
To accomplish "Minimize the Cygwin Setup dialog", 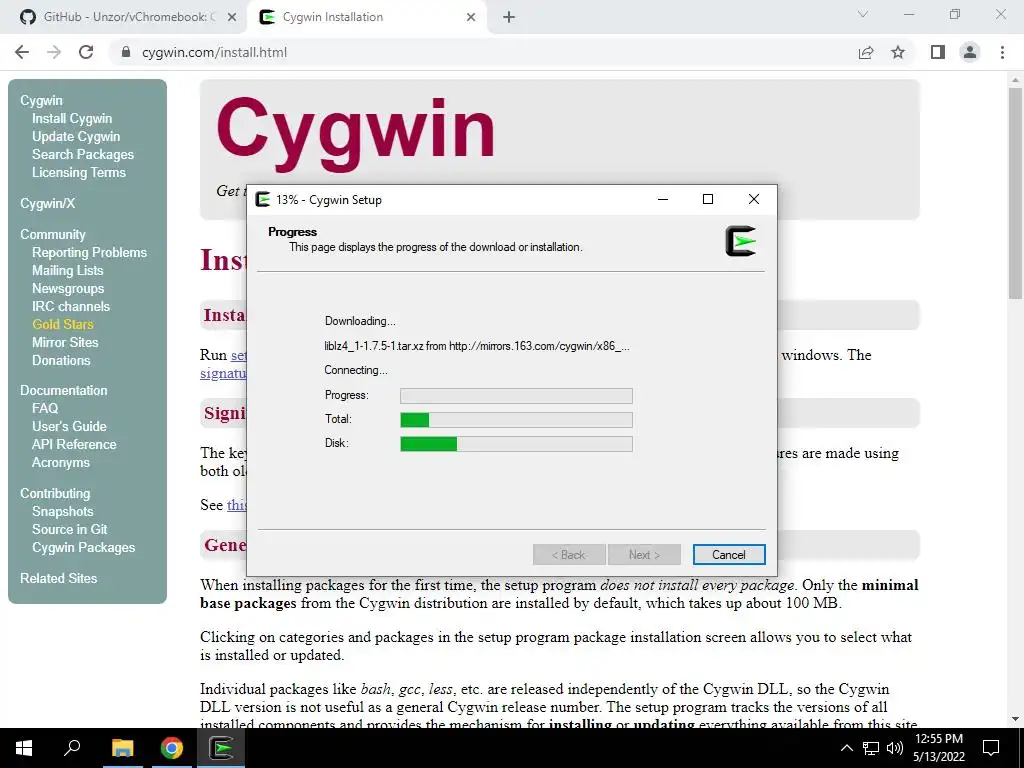I will tap(663, 199).
